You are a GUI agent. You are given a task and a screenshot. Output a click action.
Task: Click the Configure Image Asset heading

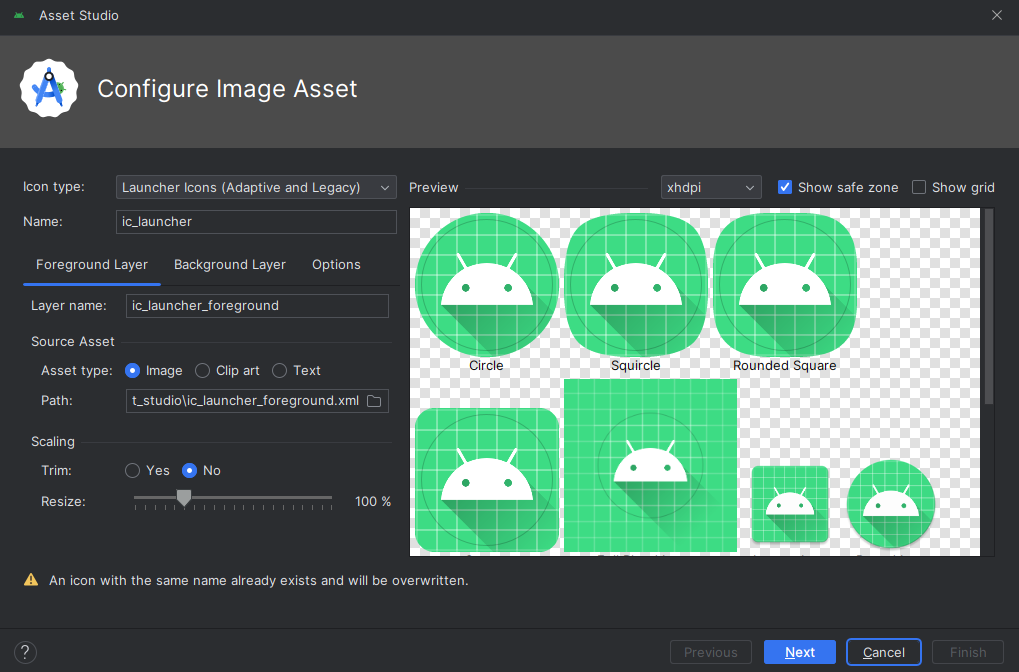[227, 88]
